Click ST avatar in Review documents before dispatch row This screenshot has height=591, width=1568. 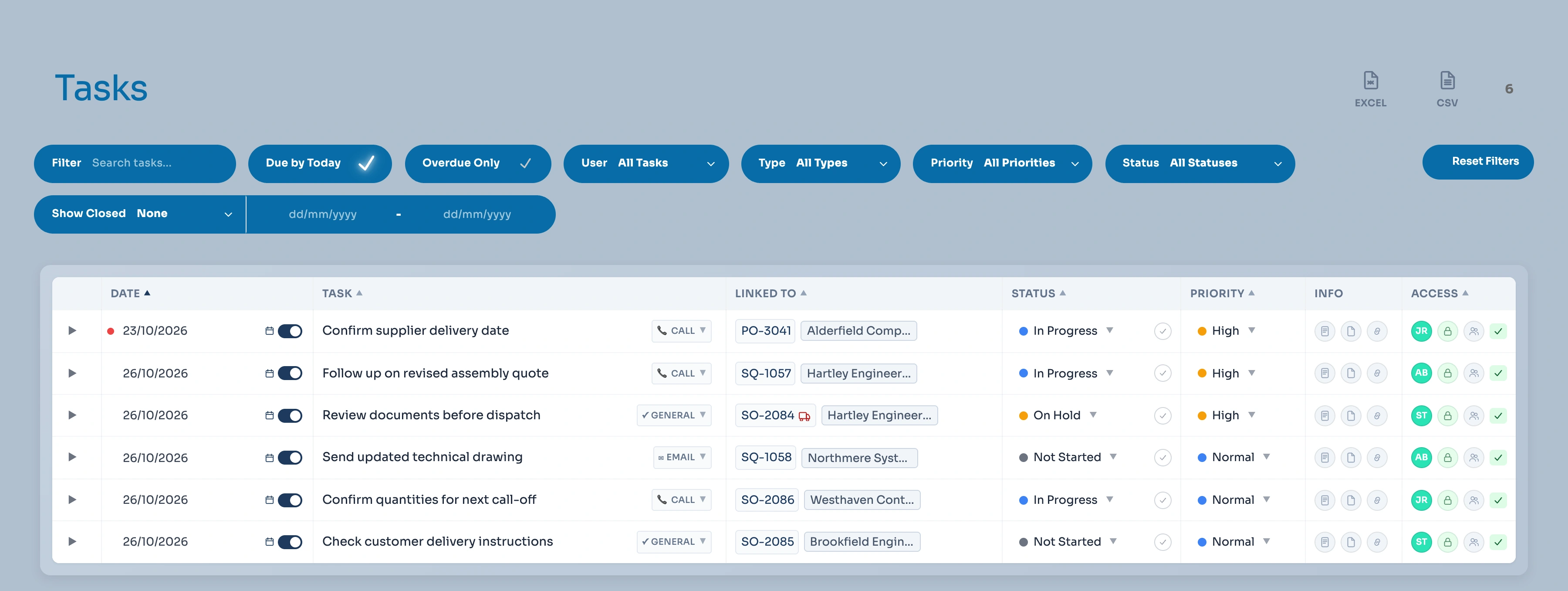click(x=1421, y=415)
